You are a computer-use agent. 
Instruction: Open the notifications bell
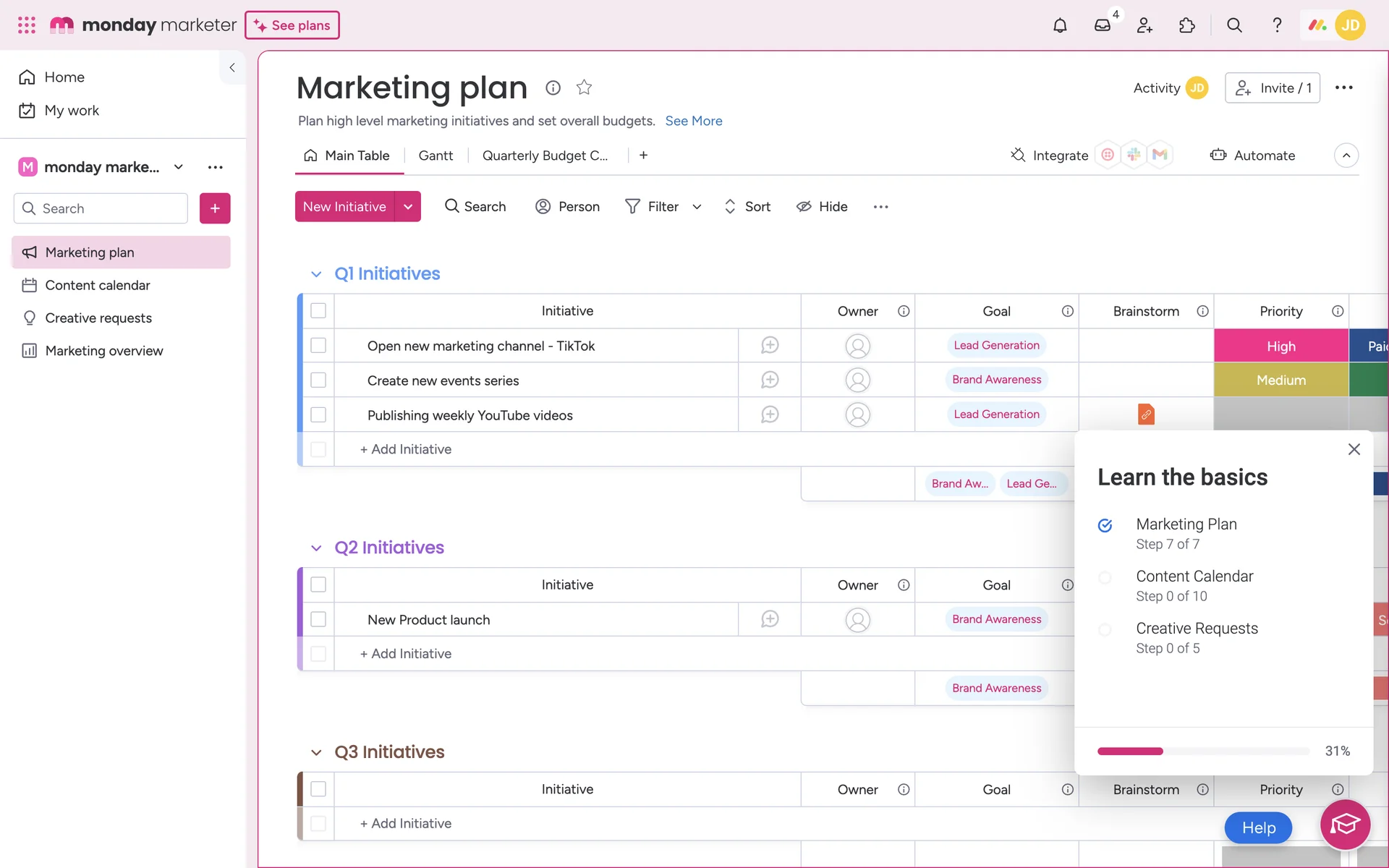coord(1060,25)
